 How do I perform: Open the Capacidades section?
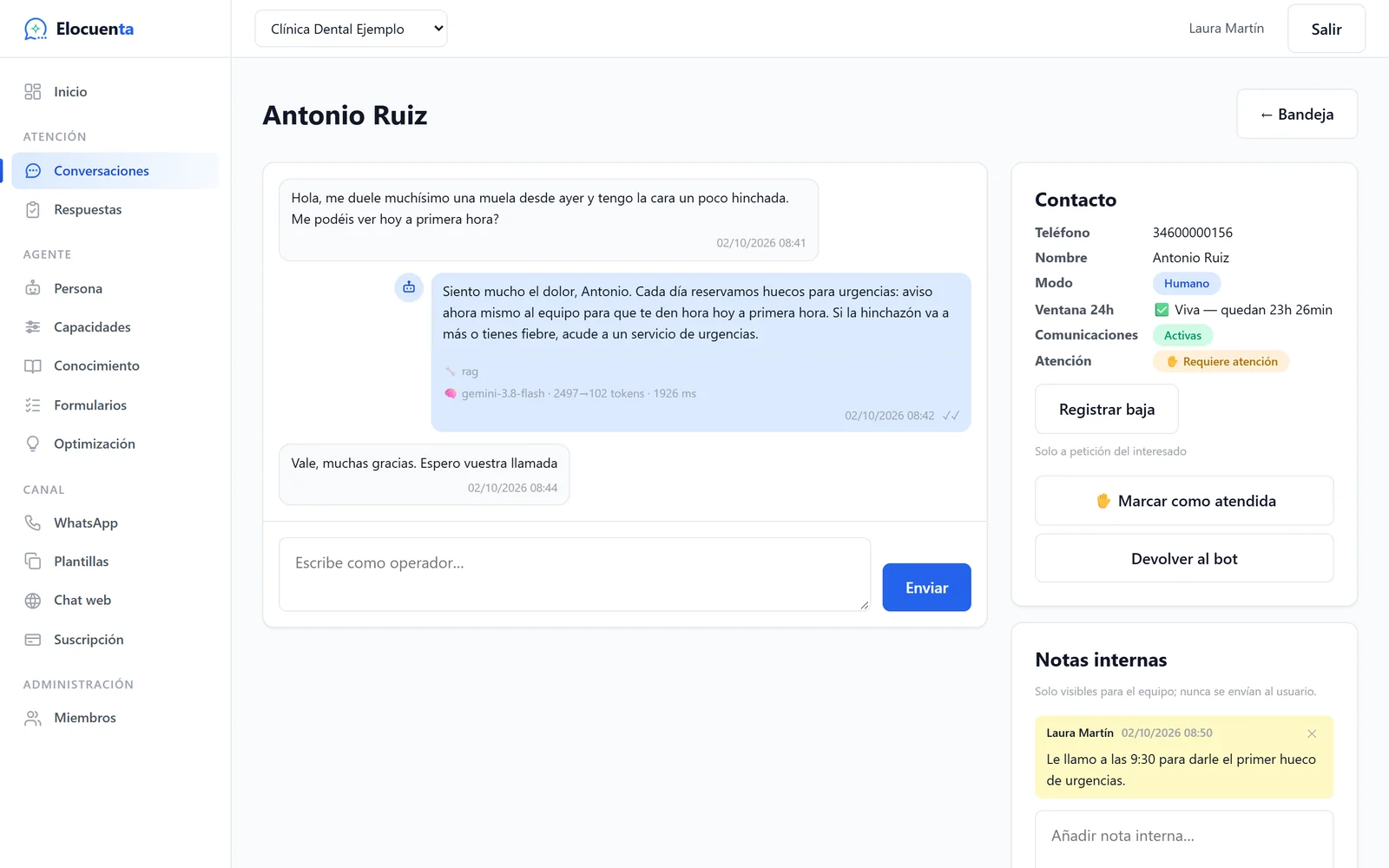pyautogui.click(x=115, y=327)
